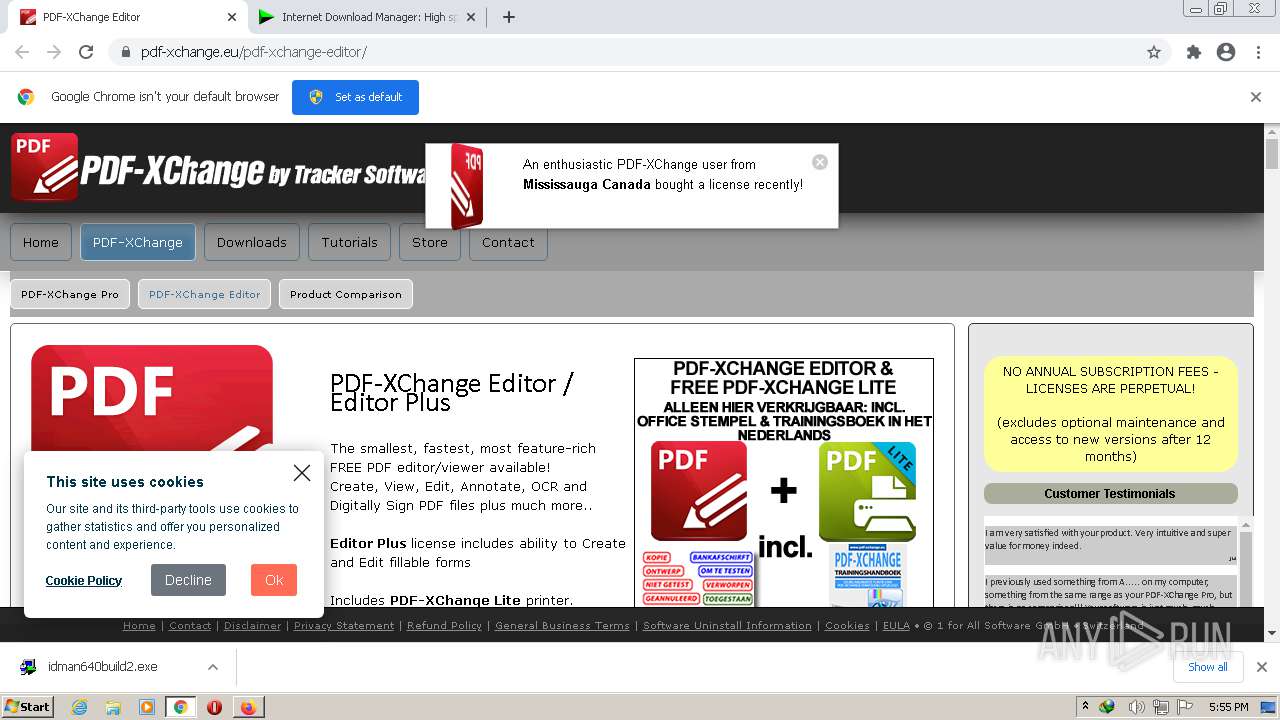Switch to the Internet Download Manager tab
The width and height of the screenshot is (1280, 720).
(x=368, y=17)
